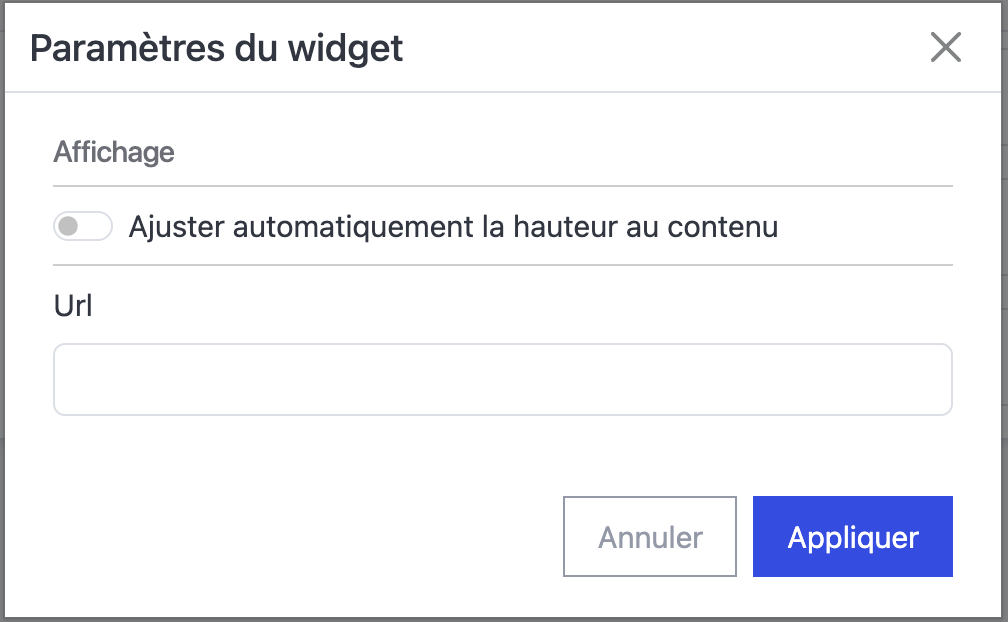
Task: Close the Paramètres du widget dialog
Action: pos(945,47)
